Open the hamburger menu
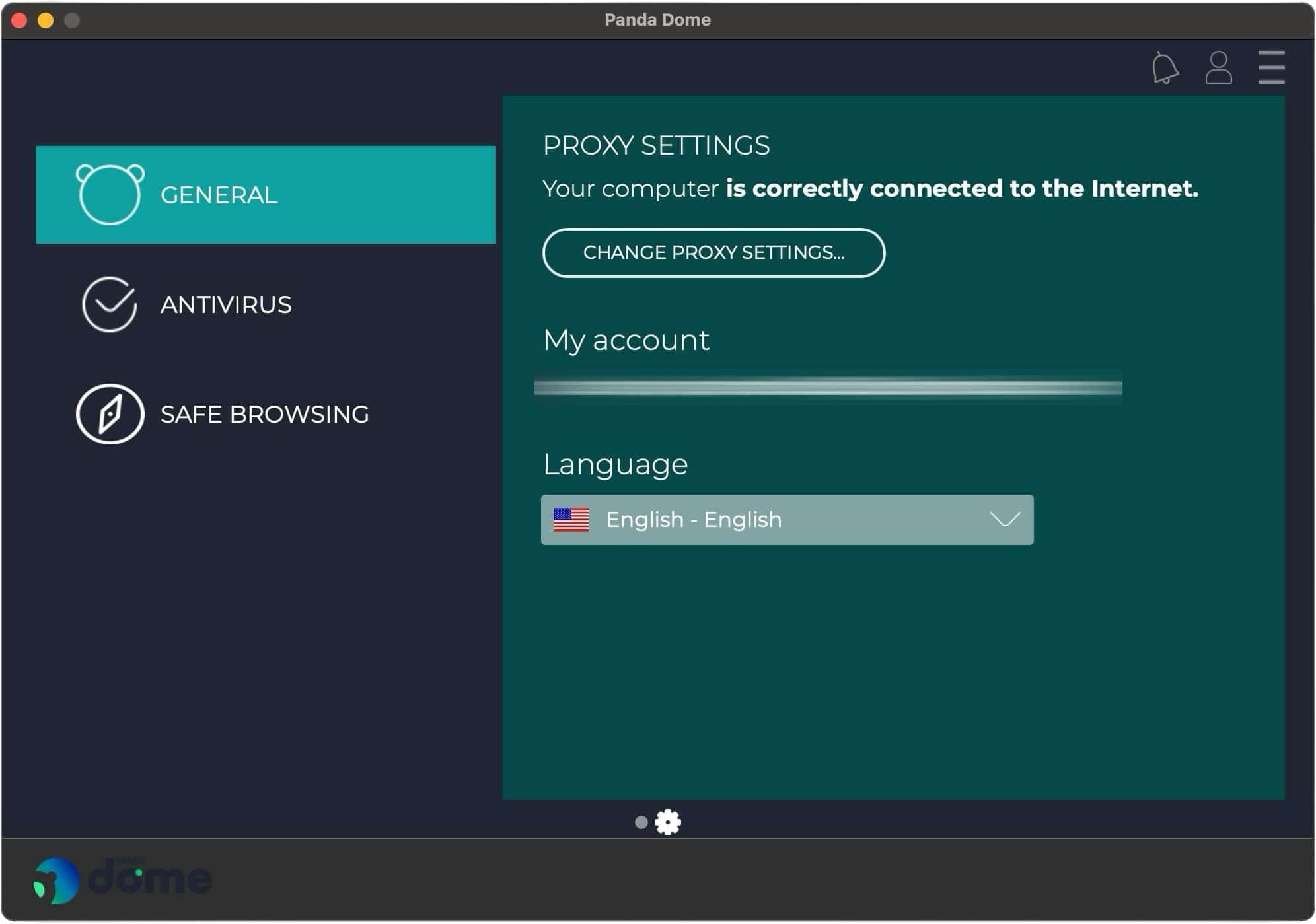This screenshot has width=1316, height=924. 1271,67
